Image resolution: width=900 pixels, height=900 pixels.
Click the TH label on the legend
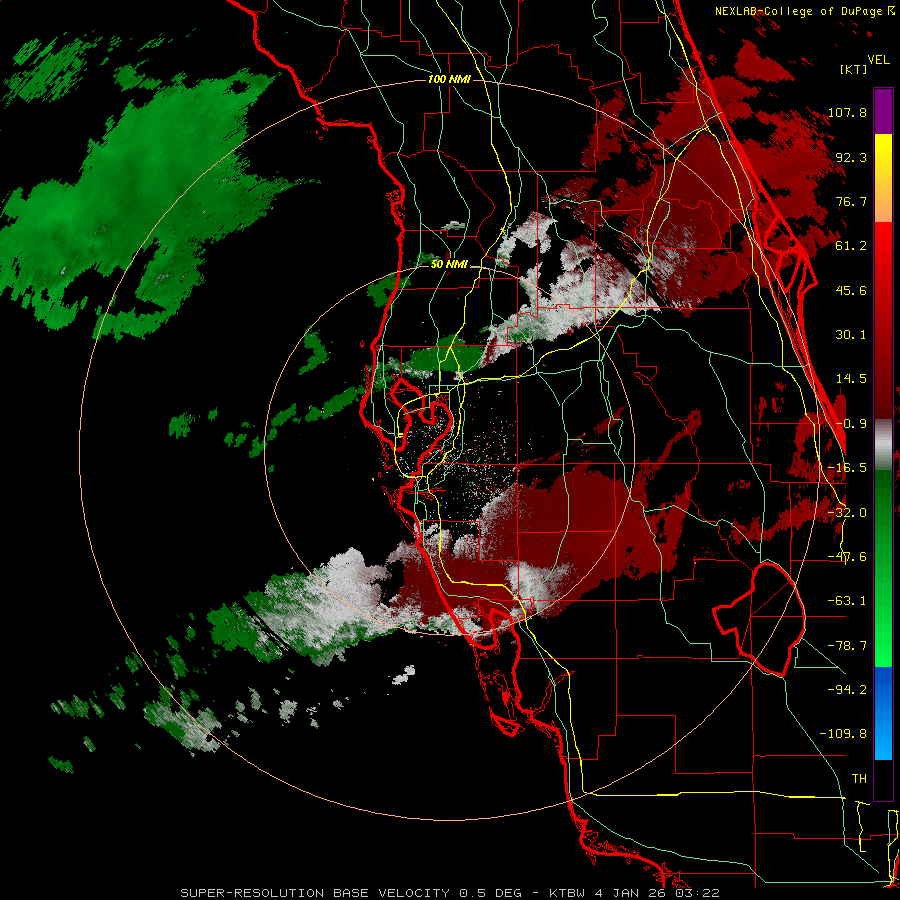pyautogui.click(x=859, y=779)
